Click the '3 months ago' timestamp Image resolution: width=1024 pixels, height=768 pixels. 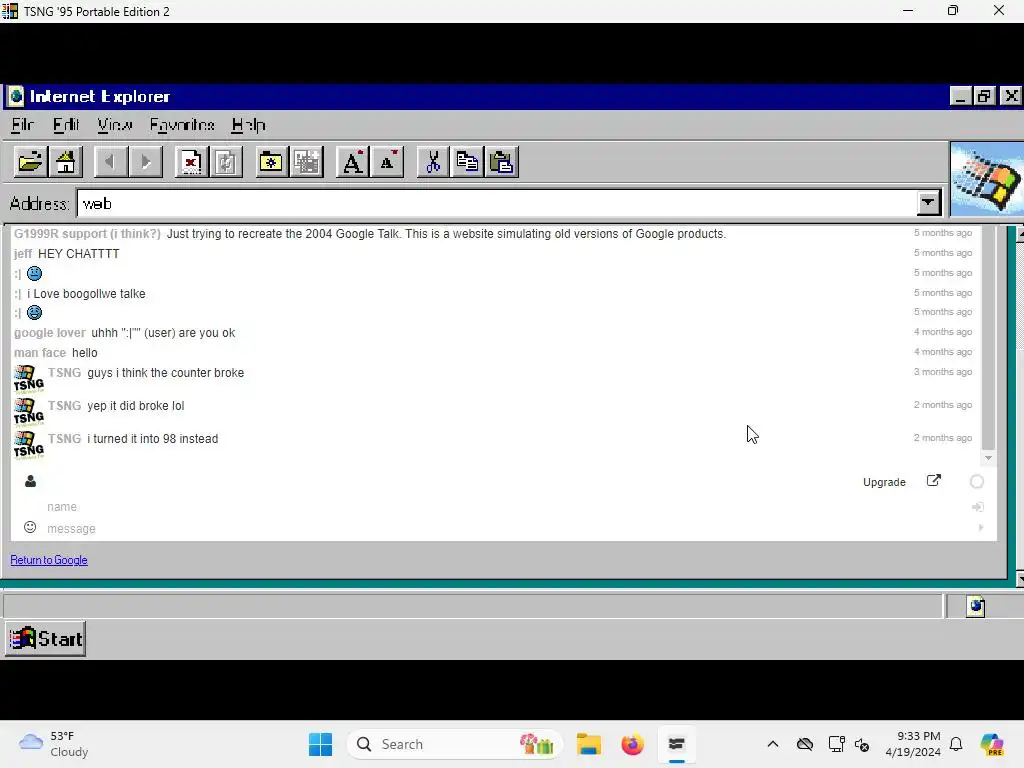pyautogui.click(x=943, y=372)
